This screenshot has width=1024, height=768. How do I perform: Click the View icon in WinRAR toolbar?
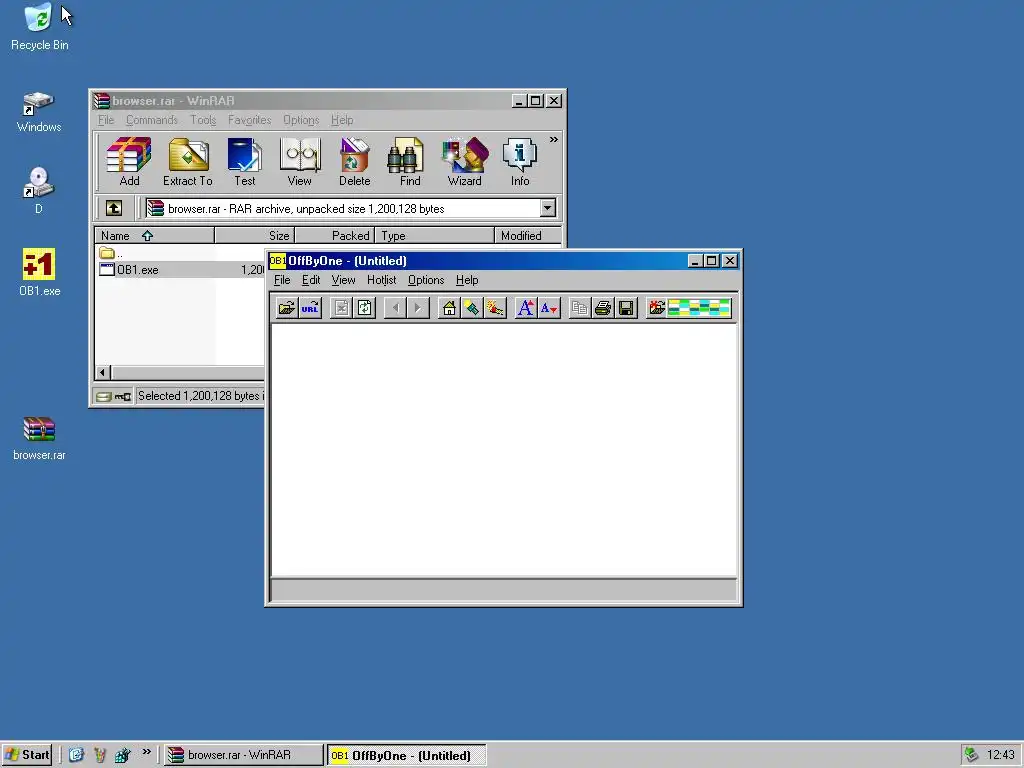click(x=300, y=162)
